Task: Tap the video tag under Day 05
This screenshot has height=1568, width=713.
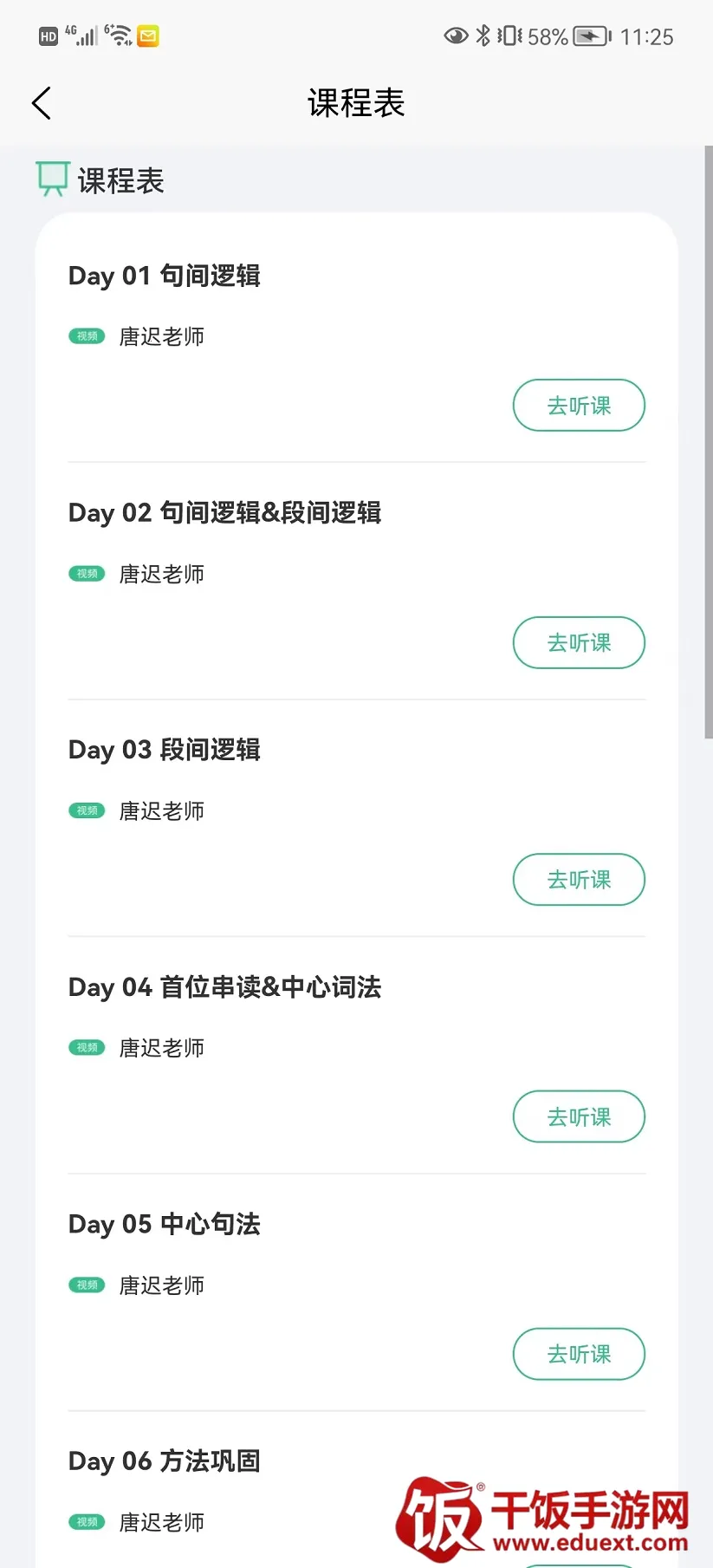Action: point(87,1285)
